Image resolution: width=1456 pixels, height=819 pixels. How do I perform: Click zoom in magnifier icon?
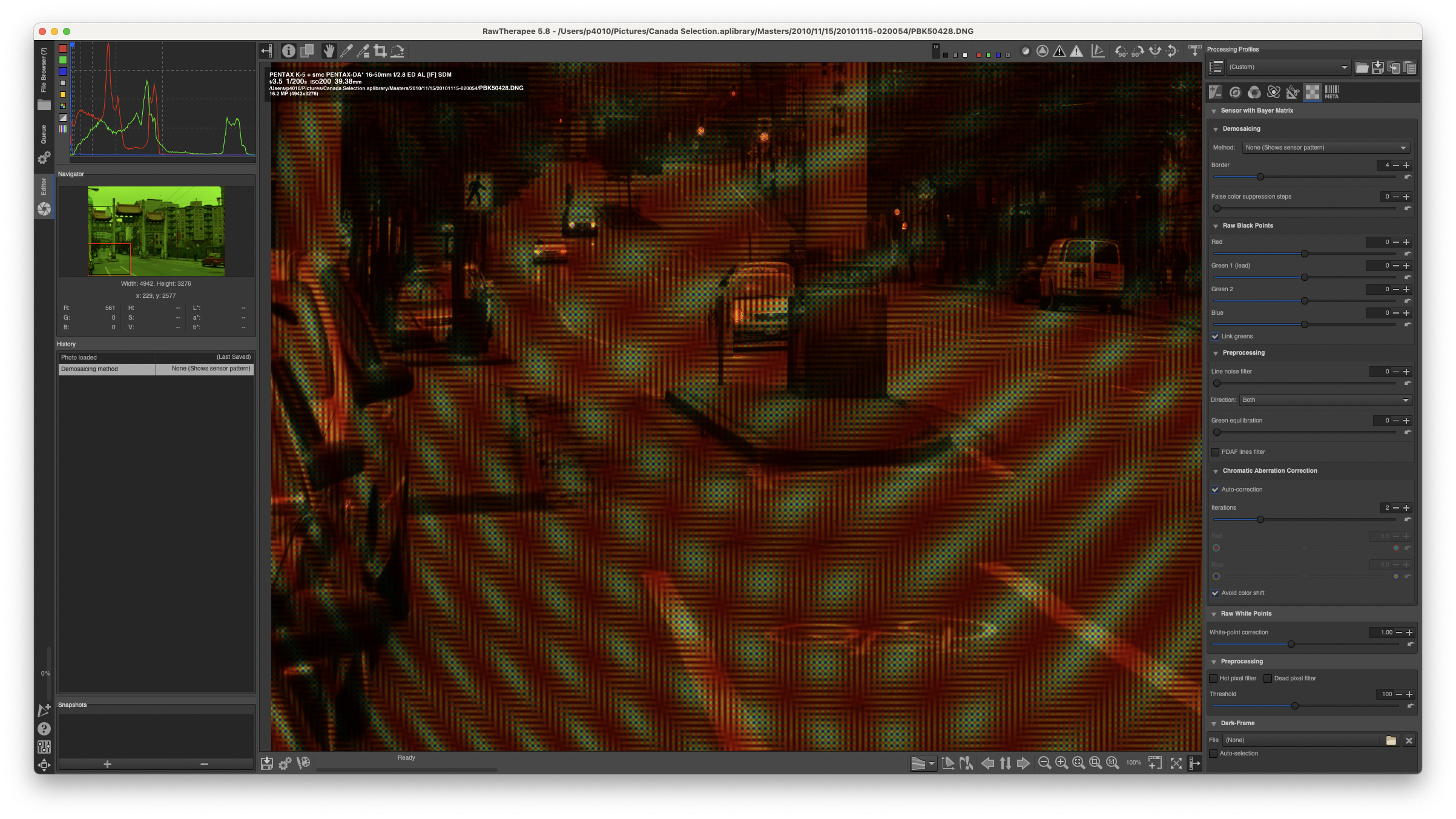coord(1061,763)
